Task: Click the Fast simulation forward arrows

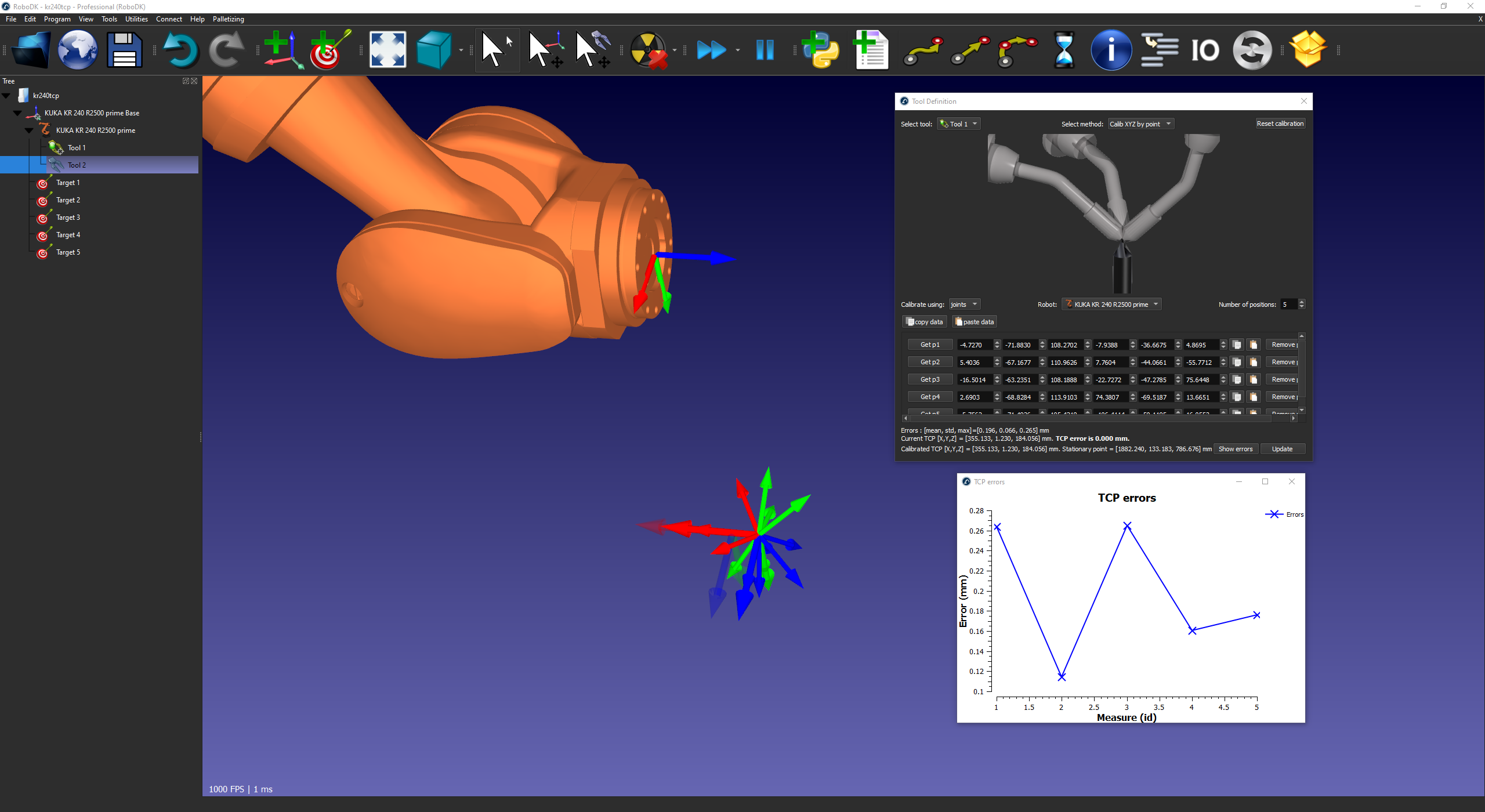Action: coord(711,50)
